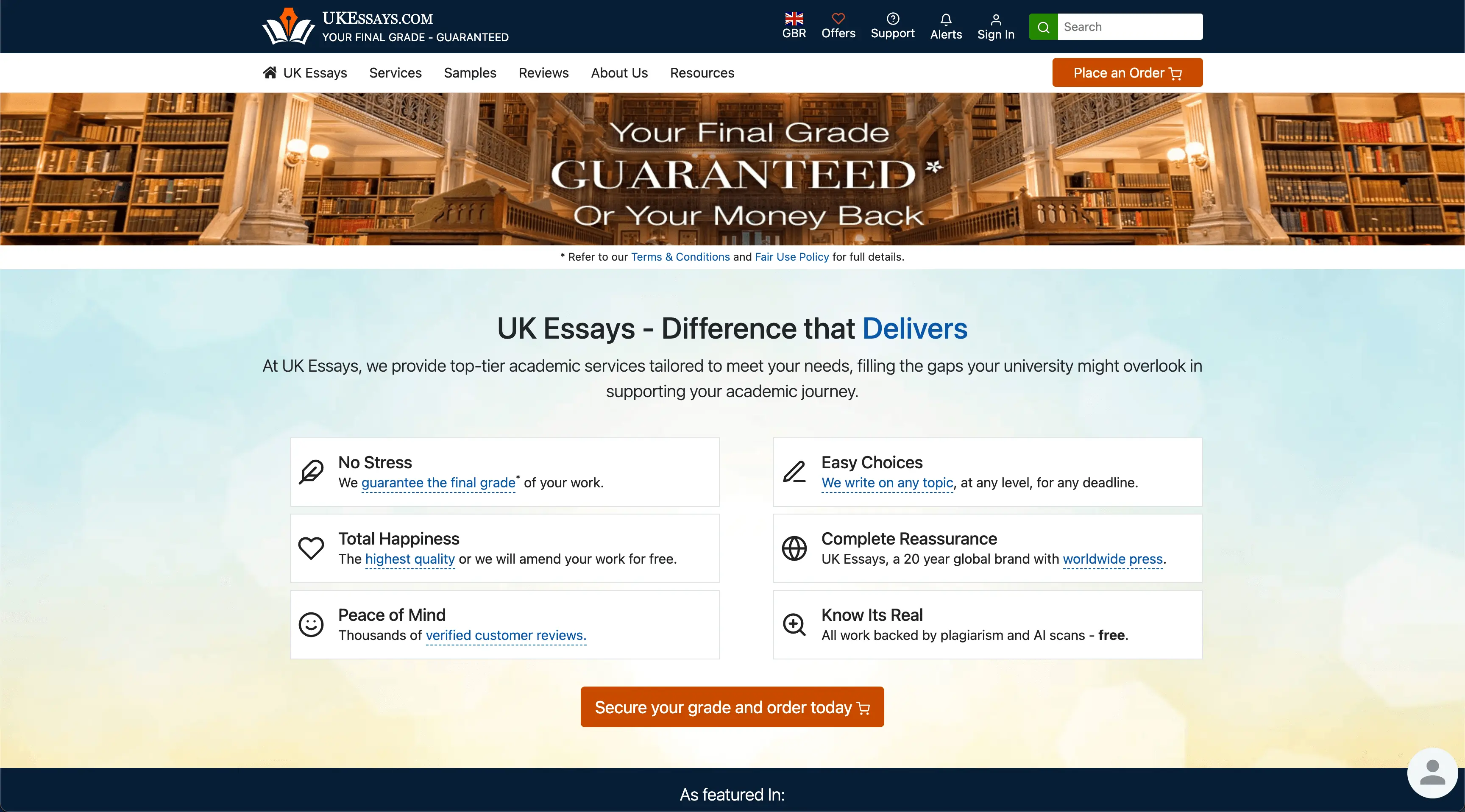
Task: Expand the About Us navigation menu
Action: pos(619,73)
